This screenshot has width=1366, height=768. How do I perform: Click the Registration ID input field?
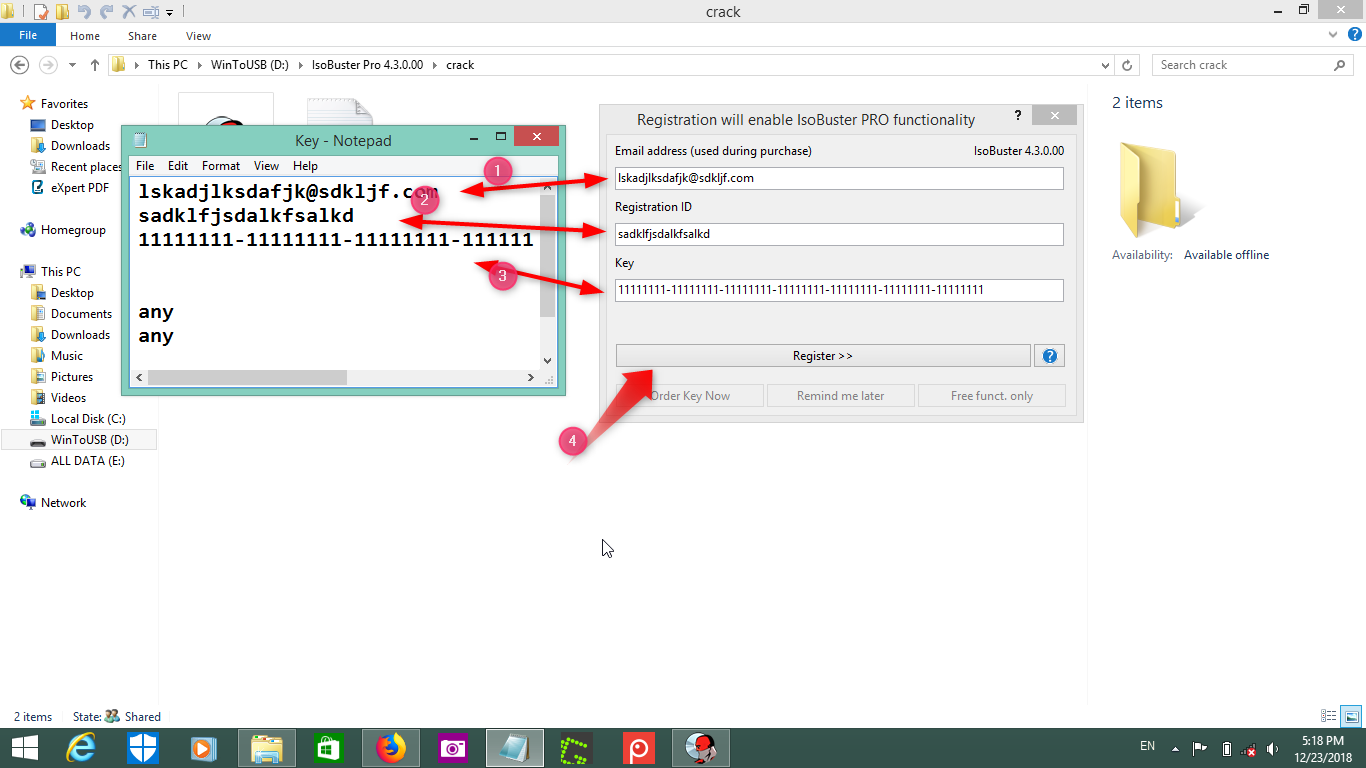839,234
